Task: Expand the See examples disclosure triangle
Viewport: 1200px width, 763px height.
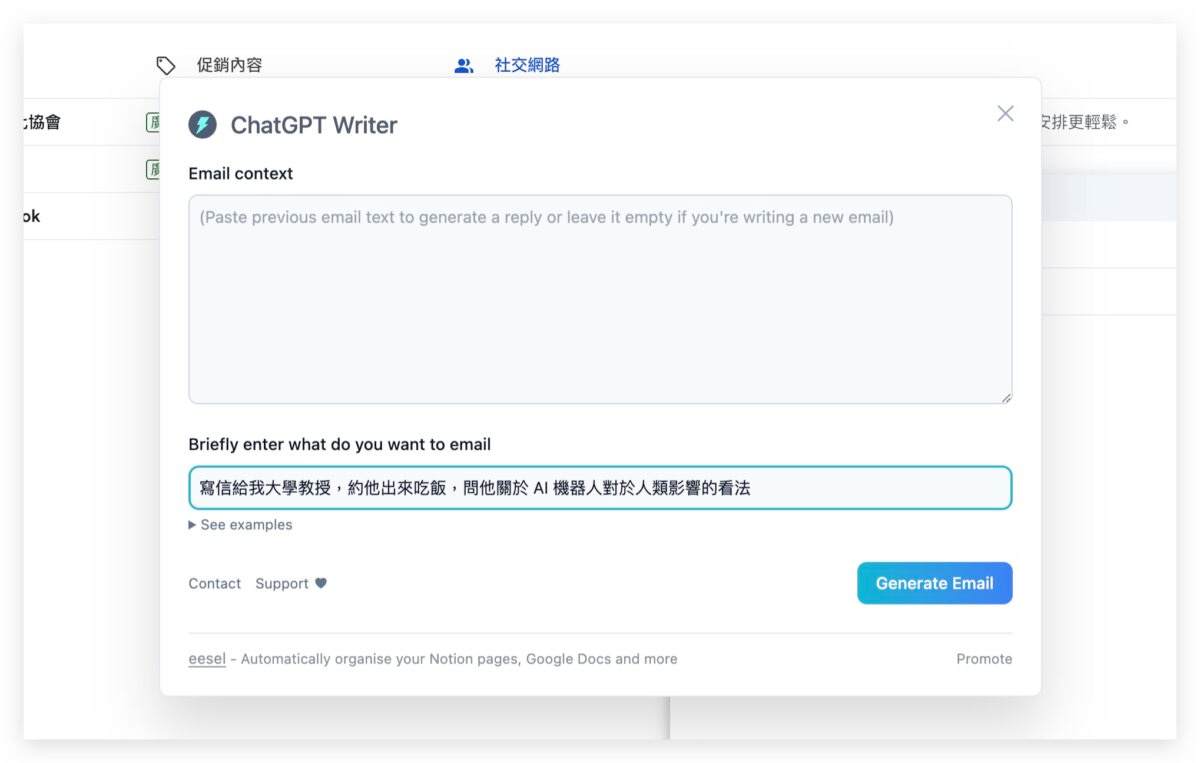Action: [x=192, y=525]
